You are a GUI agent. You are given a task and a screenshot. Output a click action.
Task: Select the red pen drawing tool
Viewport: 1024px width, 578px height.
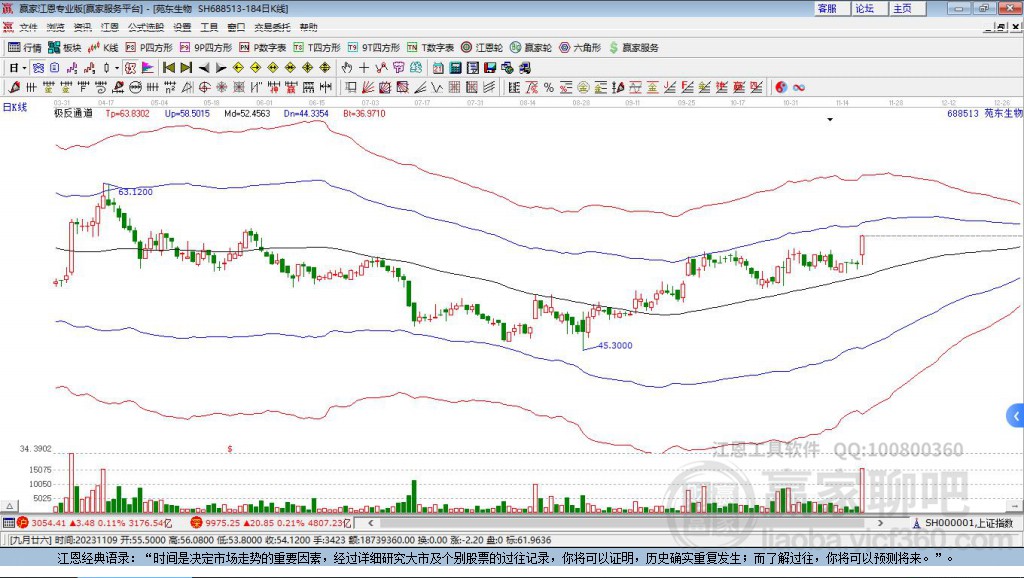tap(14, 88)
